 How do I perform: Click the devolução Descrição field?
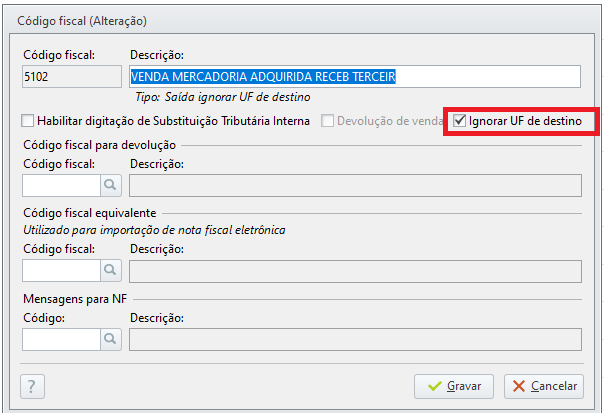click(x=355, y=185)
